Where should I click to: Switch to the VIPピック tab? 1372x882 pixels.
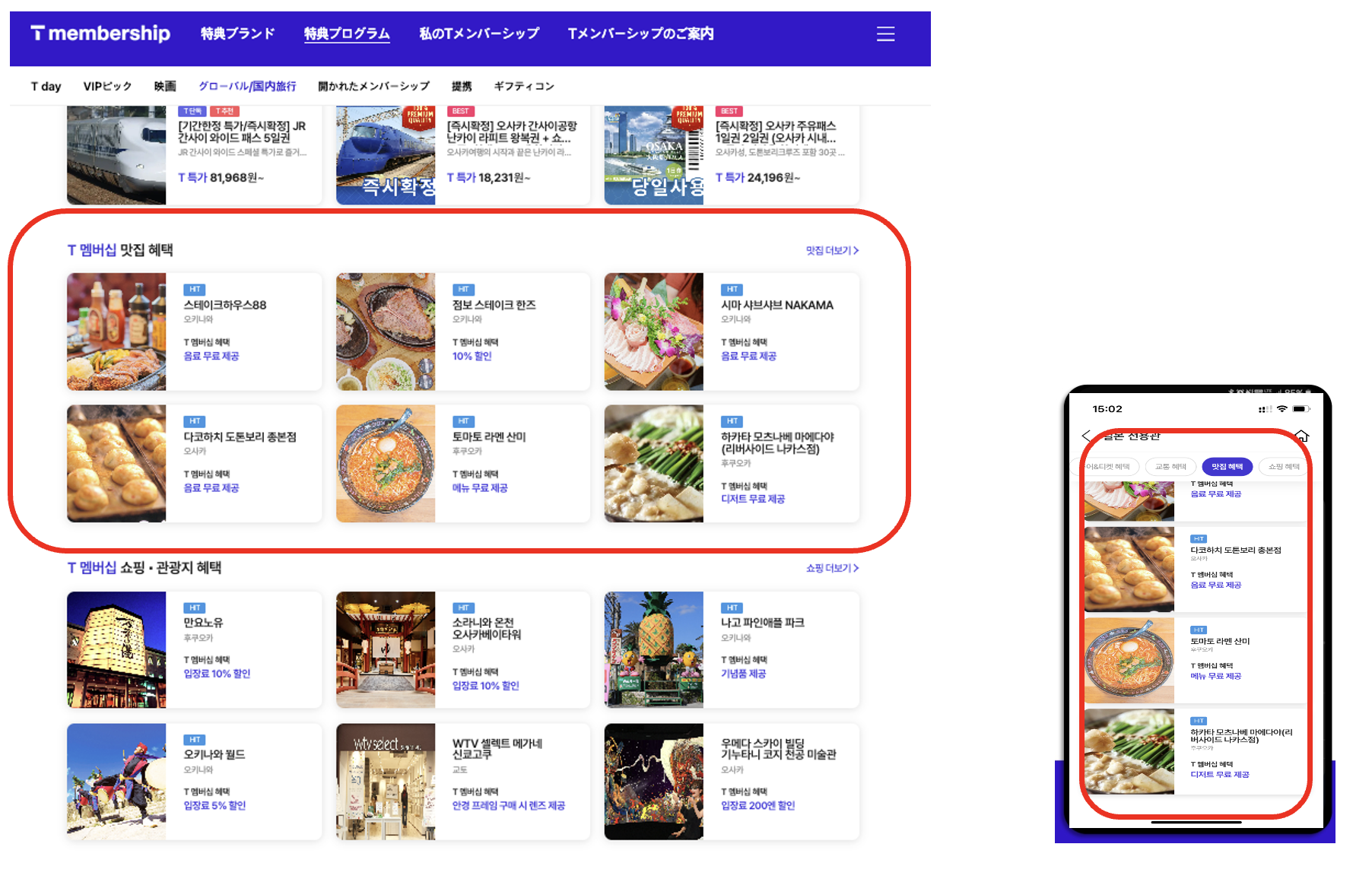(107, 86)
